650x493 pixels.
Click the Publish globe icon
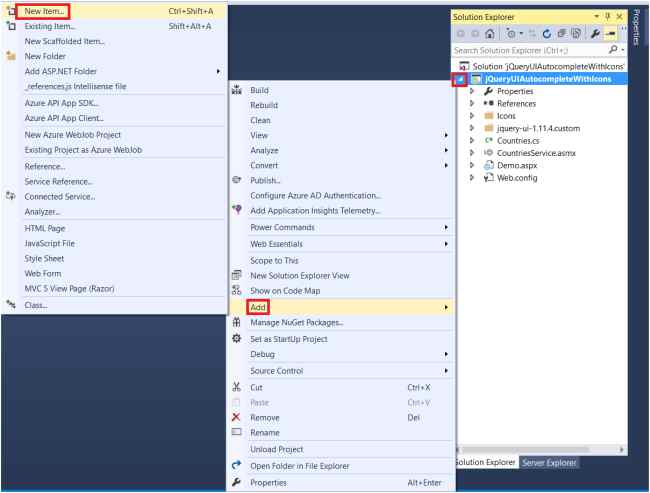coord(237,180)
